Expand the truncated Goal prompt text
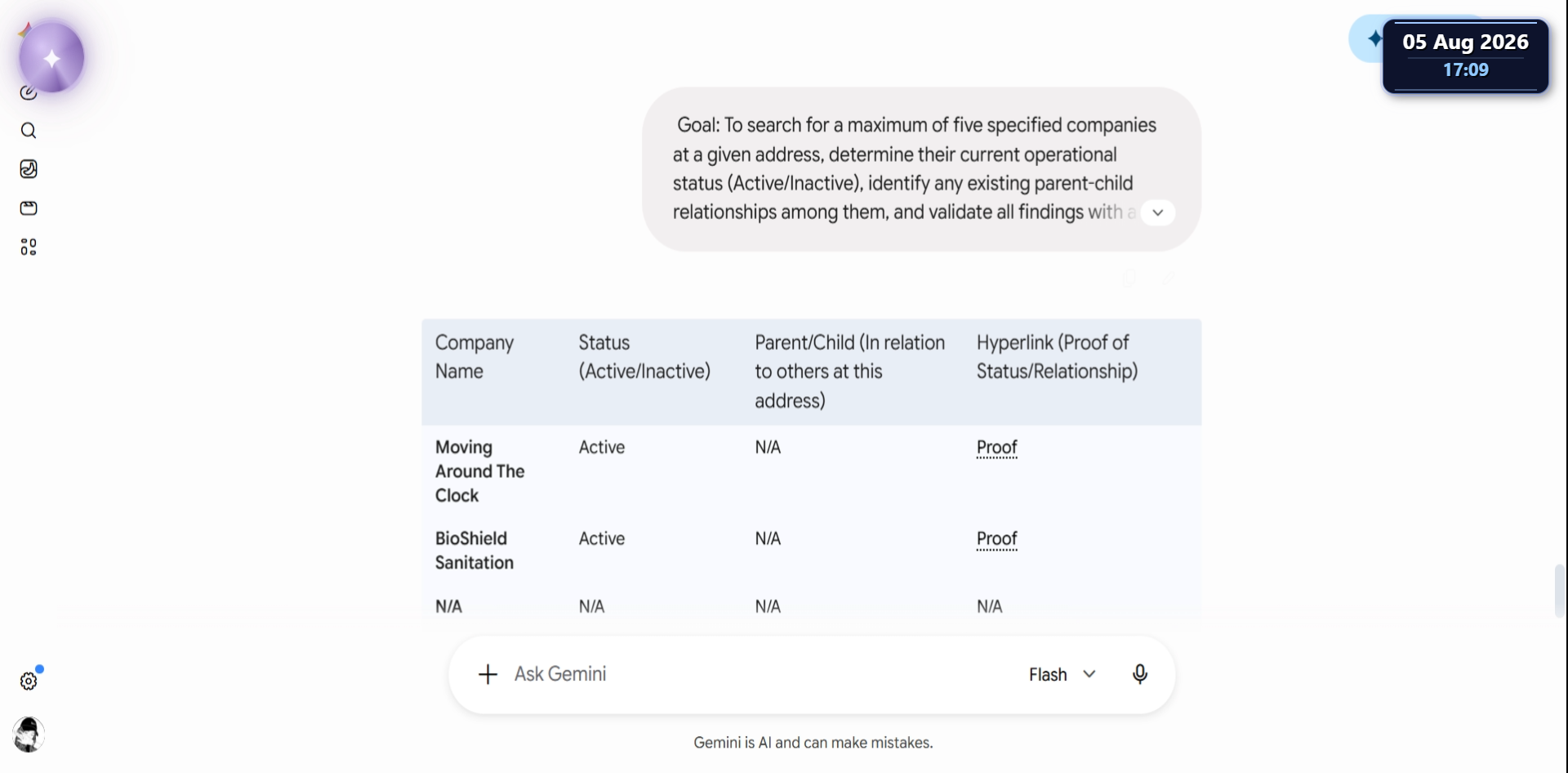 pyautogui.click(x=1157, y=212)
